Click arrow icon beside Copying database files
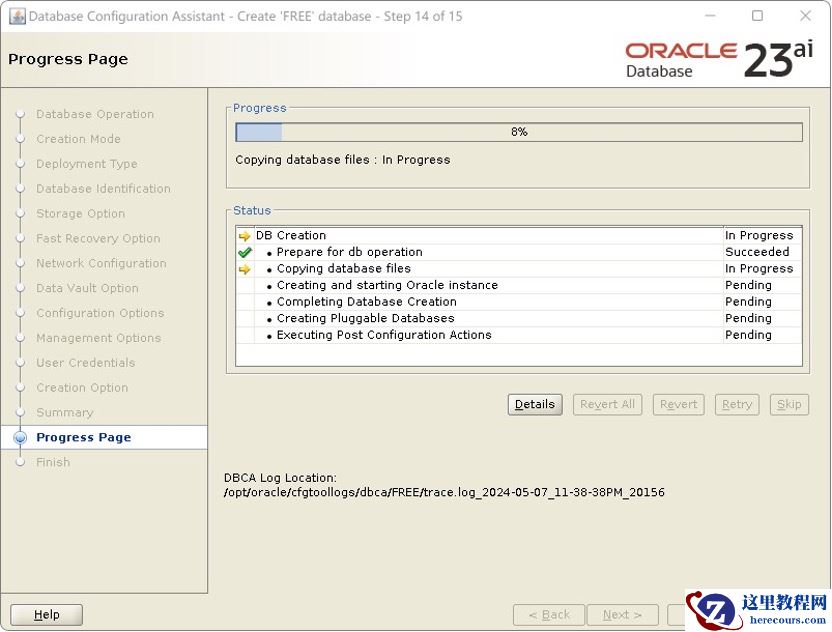The image size is (832, 632). tap(244, 270)
